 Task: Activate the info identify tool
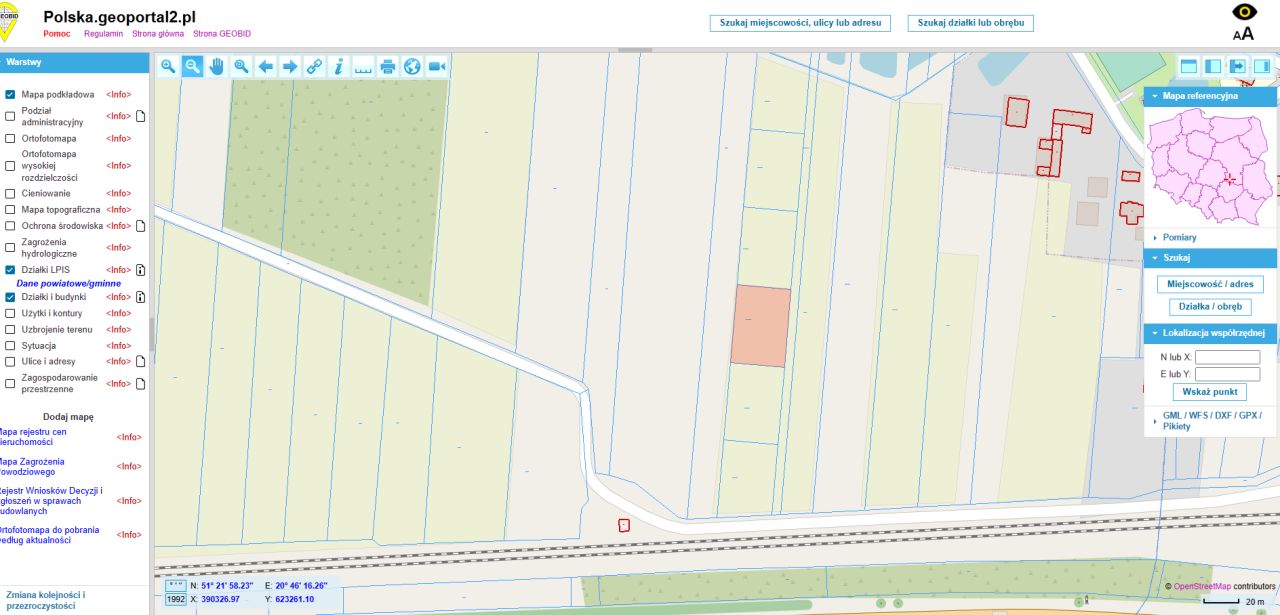339,66
